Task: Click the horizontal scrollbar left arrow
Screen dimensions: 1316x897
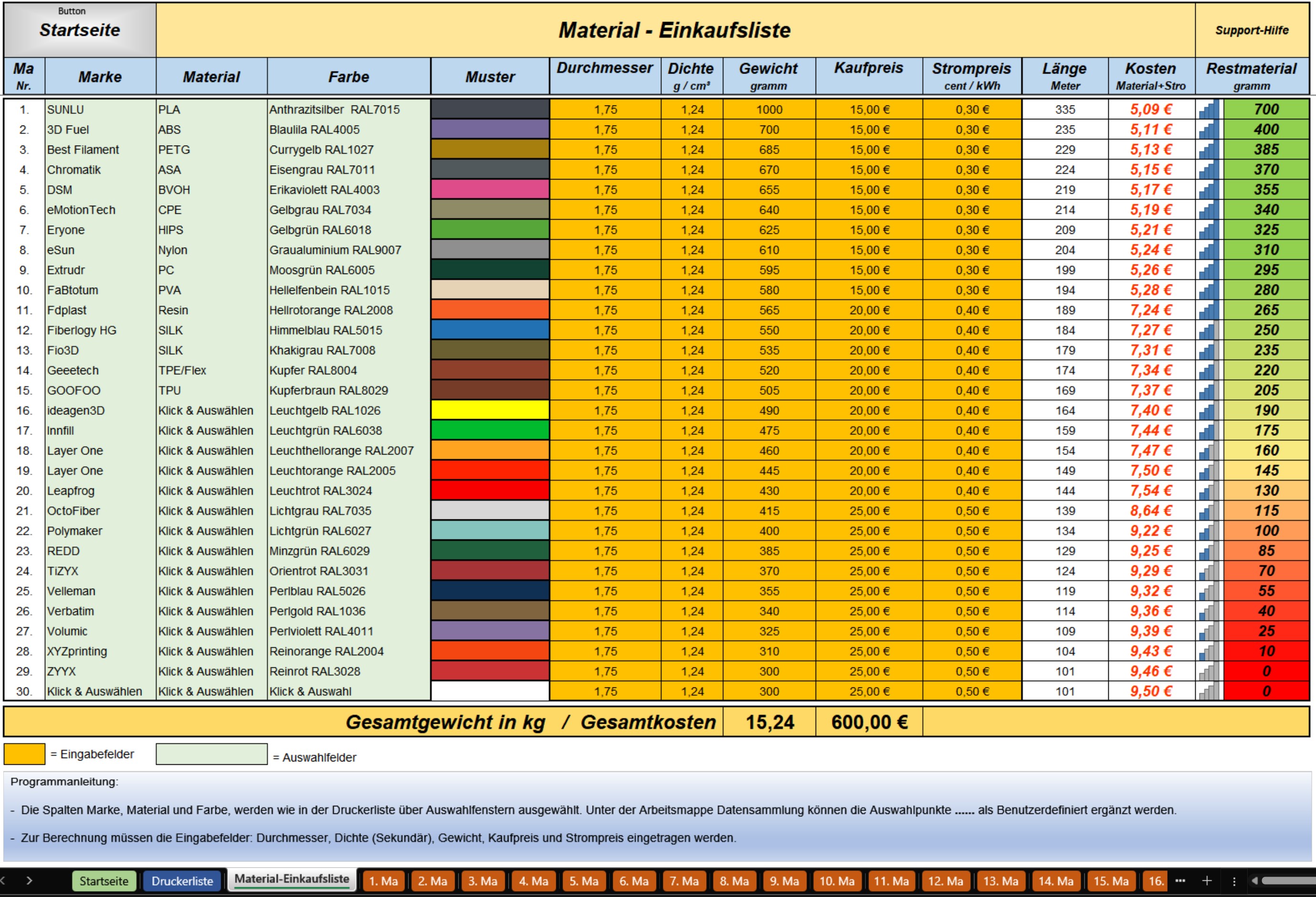Action: click(x=1254, y=881)
